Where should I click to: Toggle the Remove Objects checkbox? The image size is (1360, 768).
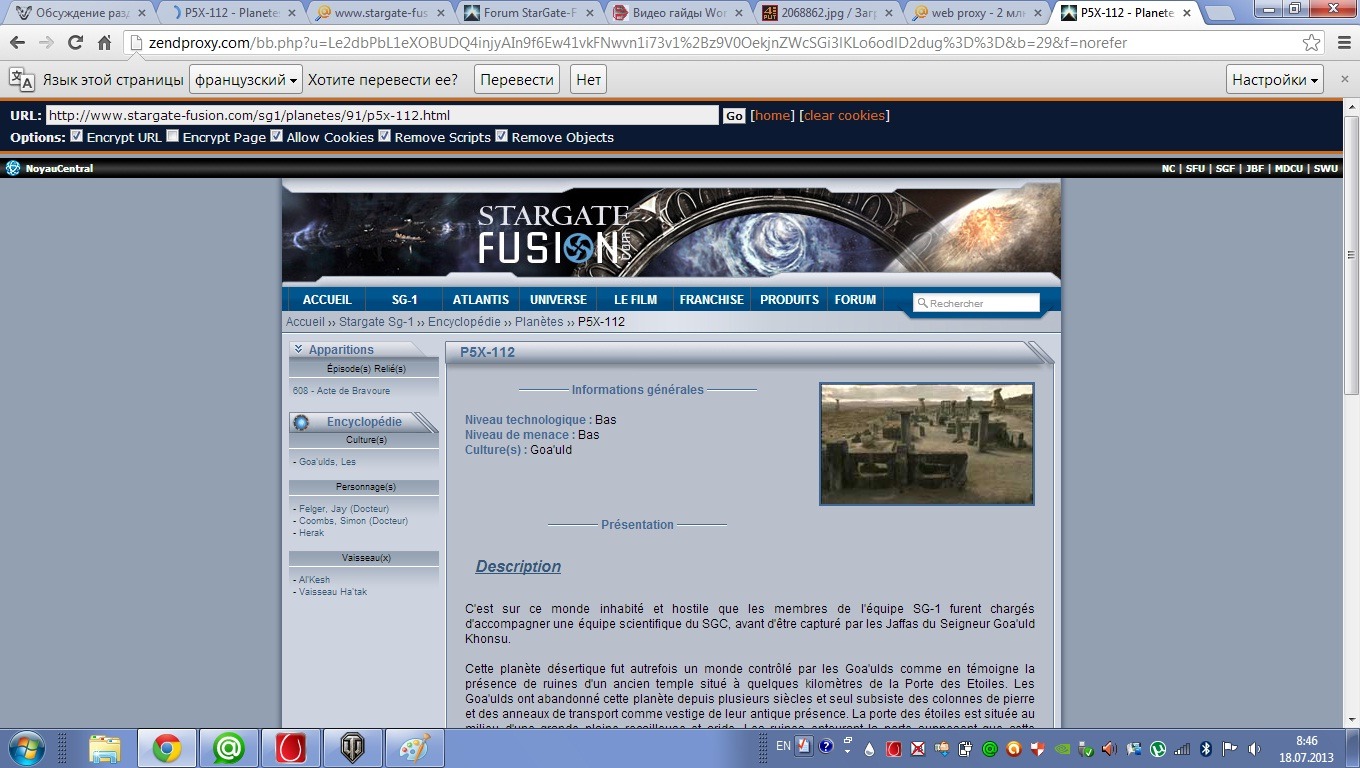(501, 136)
